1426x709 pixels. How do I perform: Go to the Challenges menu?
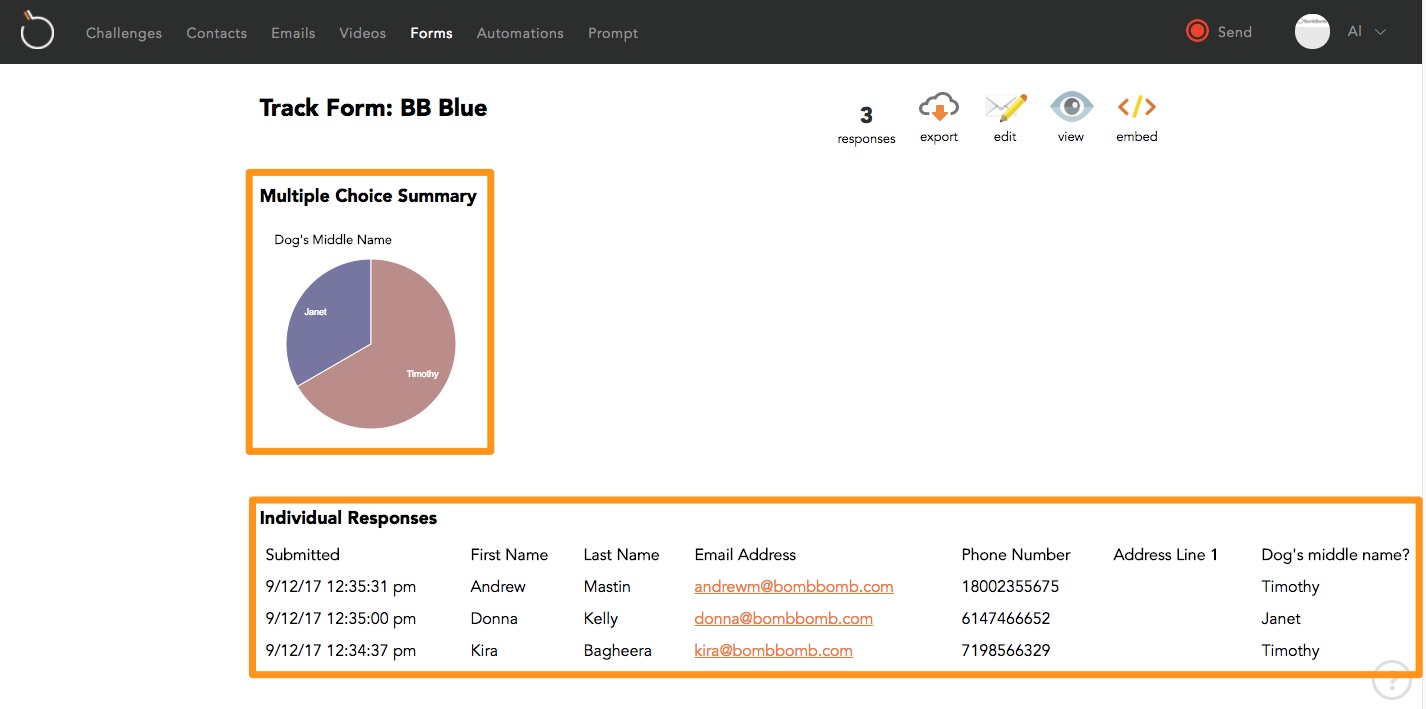pos(124,33)
